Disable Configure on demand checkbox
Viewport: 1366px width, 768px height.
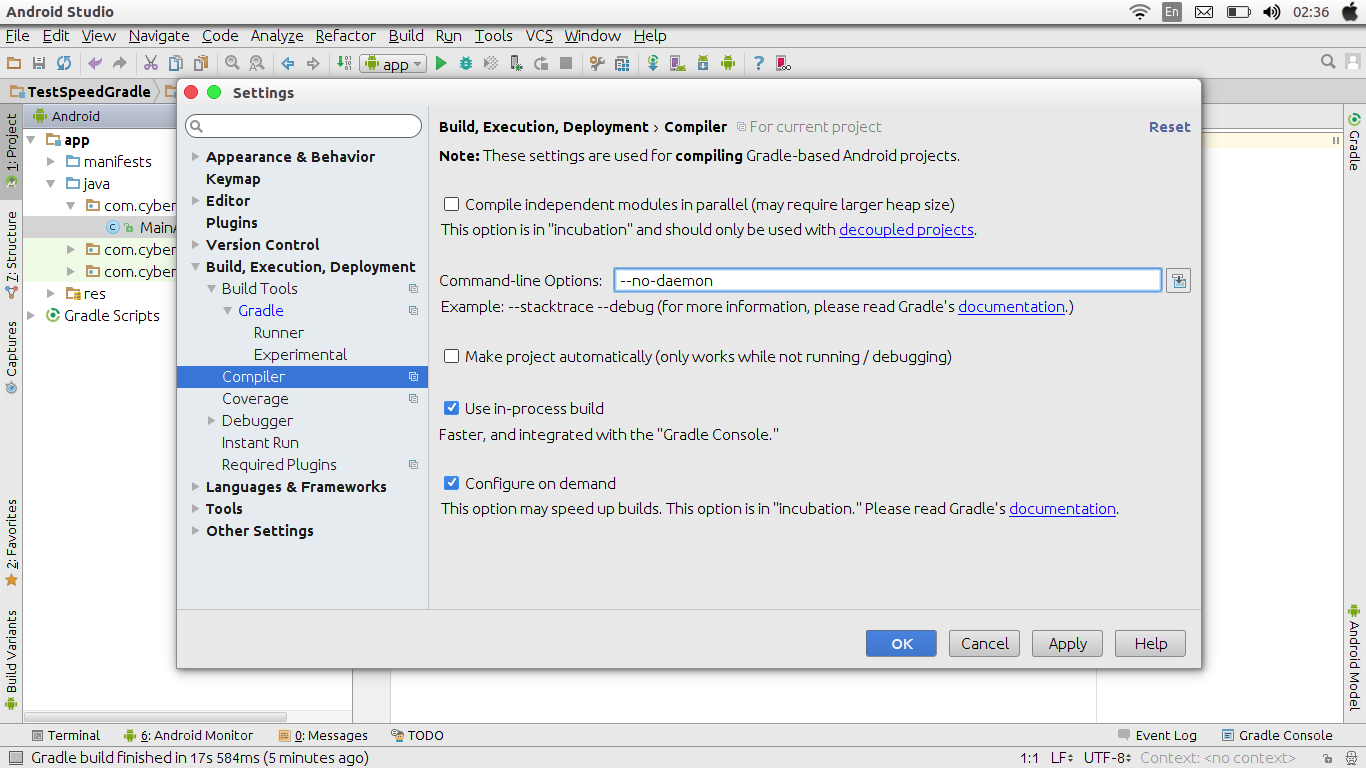tap(452, 483)
